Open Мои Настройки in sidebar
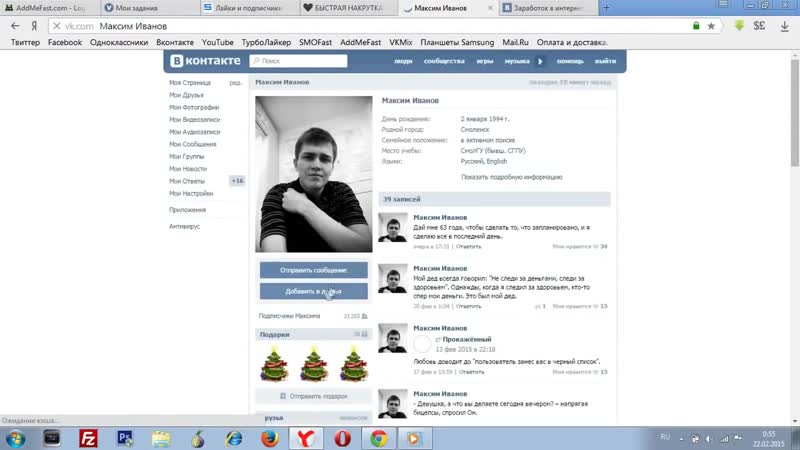This screenshot has height=450, width=800. tap(191, 193)
